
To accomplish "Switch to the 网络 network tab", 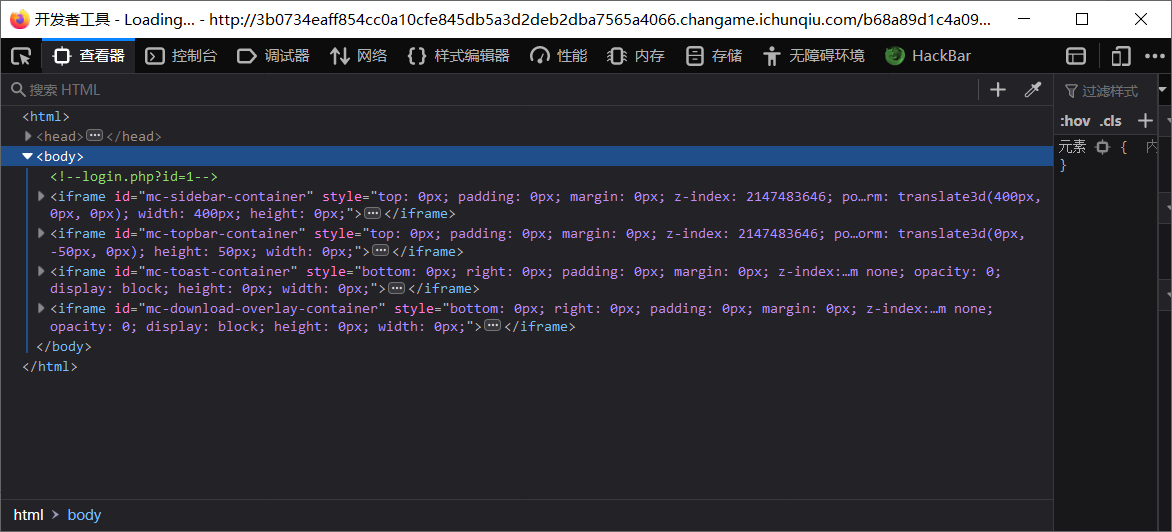I will click(360, 55).
